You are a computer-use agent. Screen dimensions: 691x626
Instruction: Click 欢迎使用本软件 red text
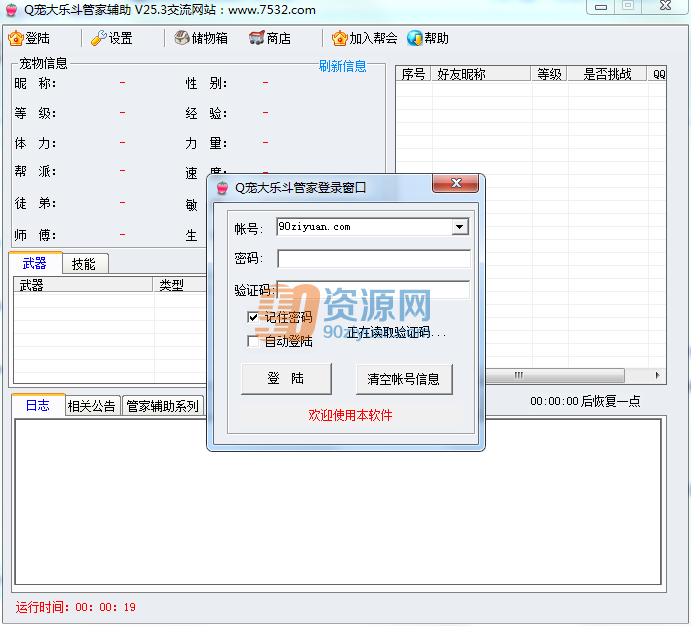pyautogui.click(x=350, y=415)
